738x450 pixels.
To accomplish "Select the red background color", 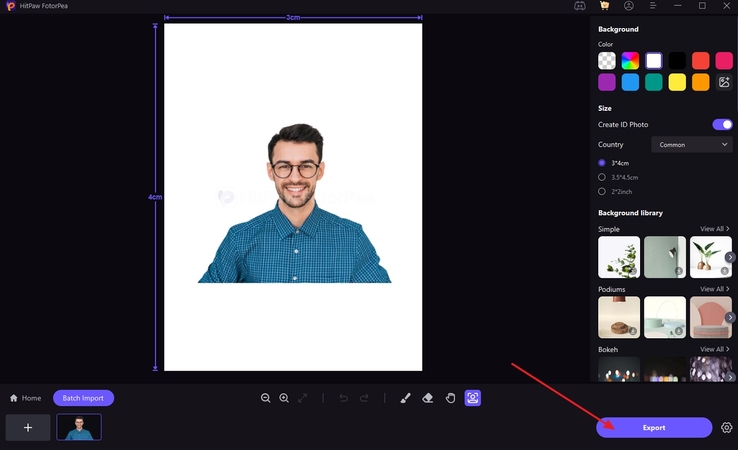I will [x=701, y=61].
